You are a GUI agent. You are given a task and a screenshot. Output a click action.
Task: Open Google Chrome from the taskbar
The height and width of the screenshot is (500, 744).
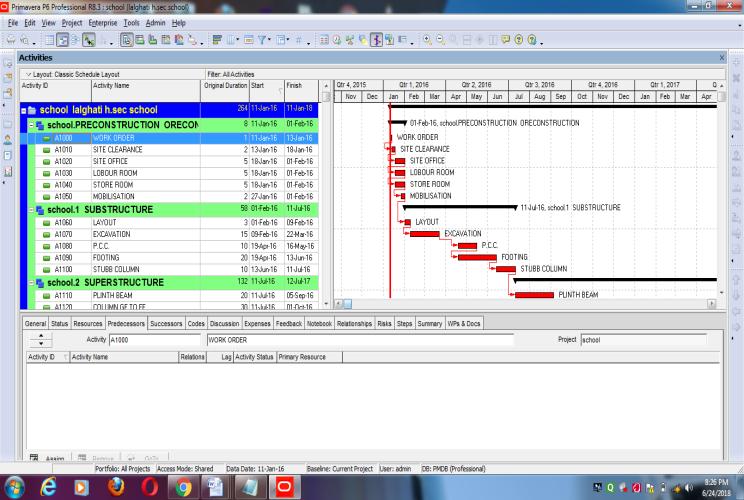pos(183,487)
